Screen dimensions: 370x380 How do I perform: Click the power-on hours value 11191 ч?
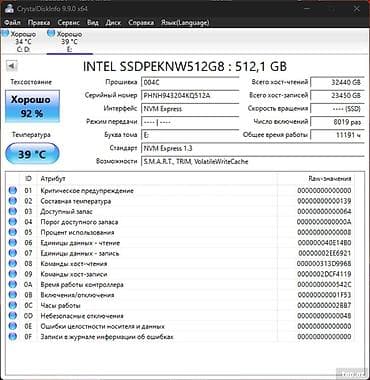tap(337, 135)
